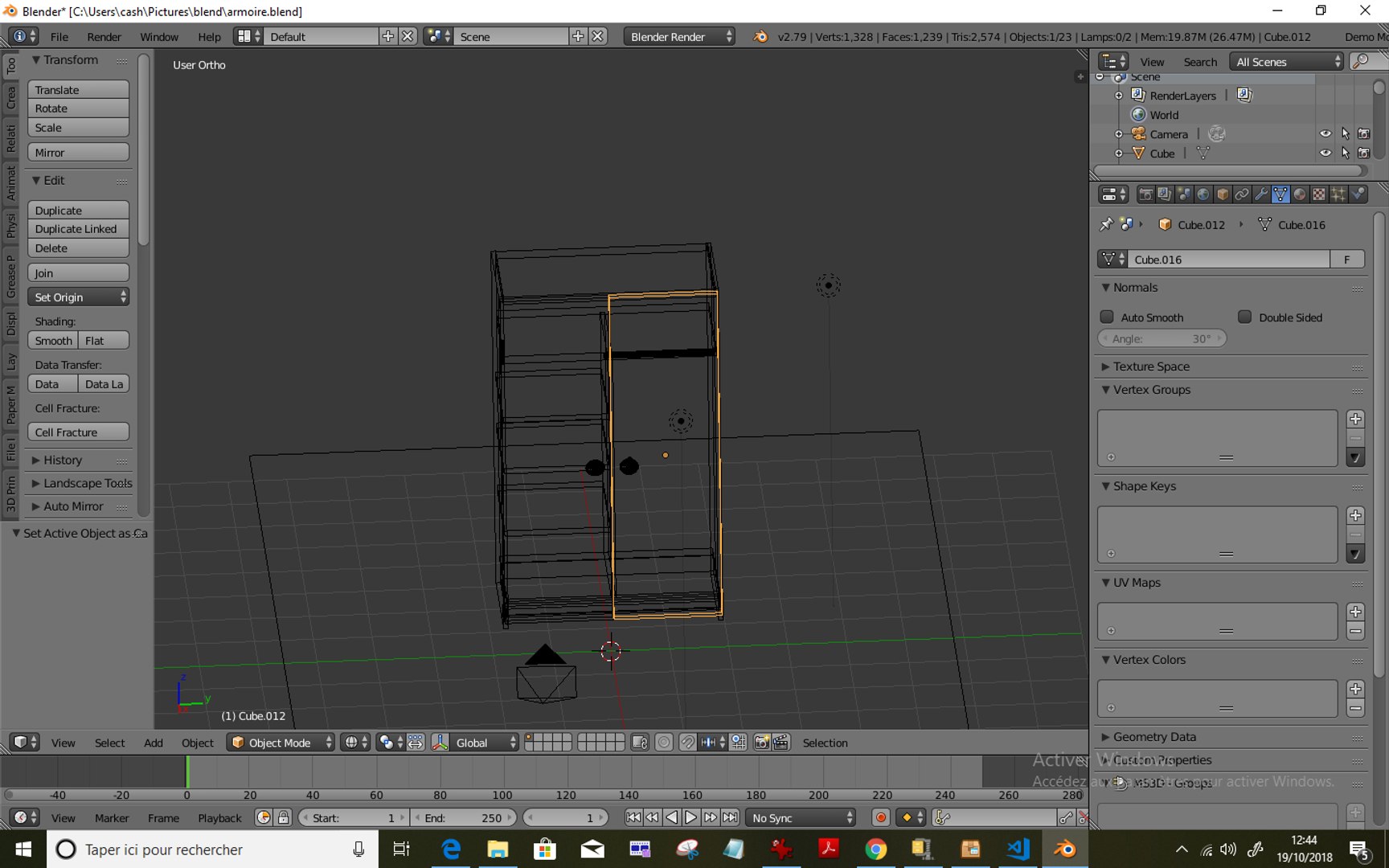Open the Scene properties tab
The height and width of the screenshot is (868, 1389).
1184,194
